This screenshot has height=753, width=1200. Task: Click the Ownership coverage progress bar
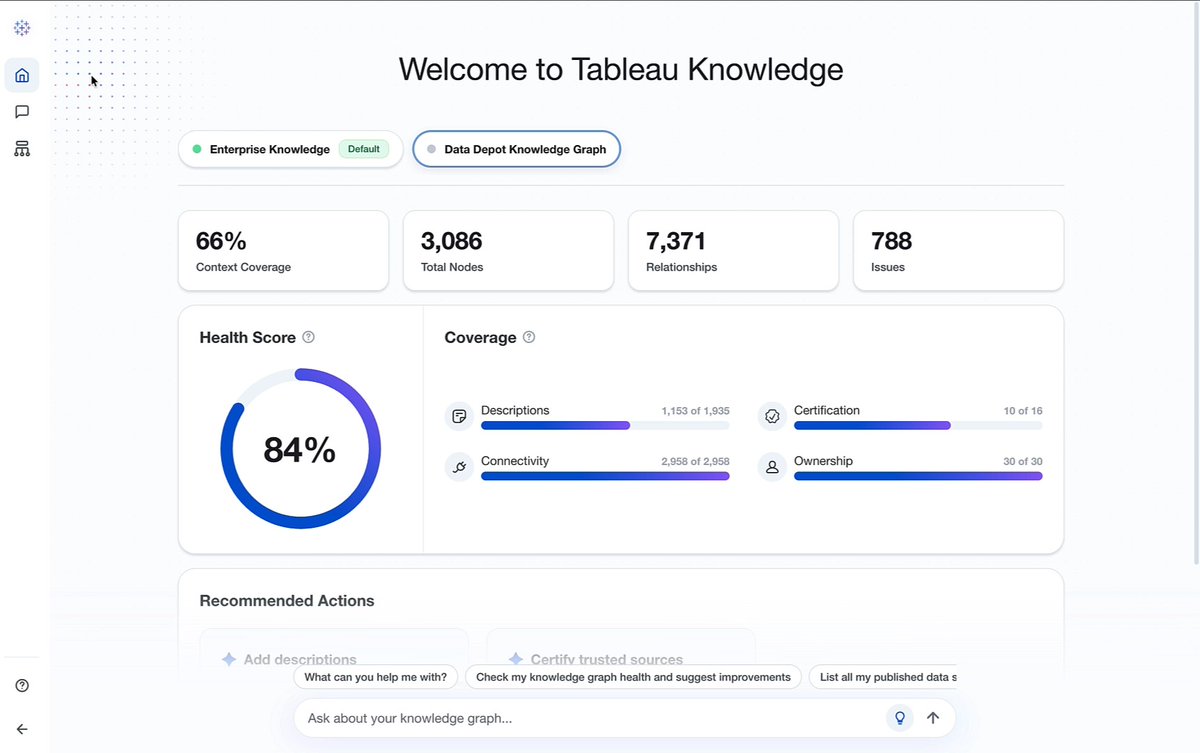coord(918,476)
